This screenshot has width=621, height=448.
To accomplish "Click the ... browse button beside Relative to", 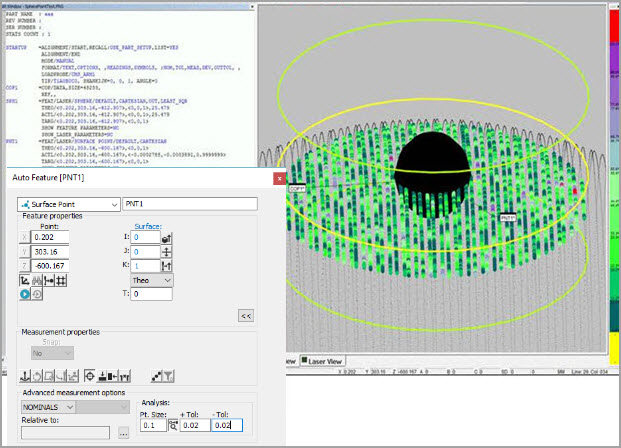I will 123,433.
